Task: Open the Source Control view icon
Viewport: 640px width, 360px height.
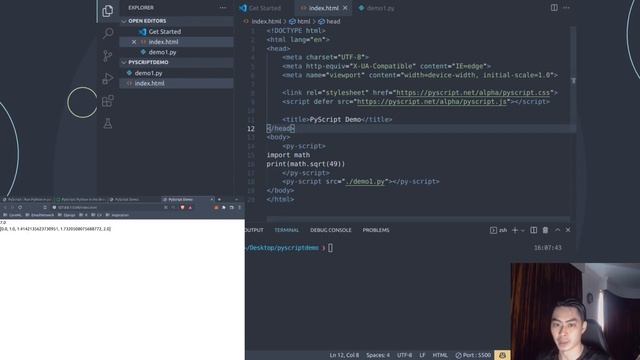Action: (x=108, y=56)
